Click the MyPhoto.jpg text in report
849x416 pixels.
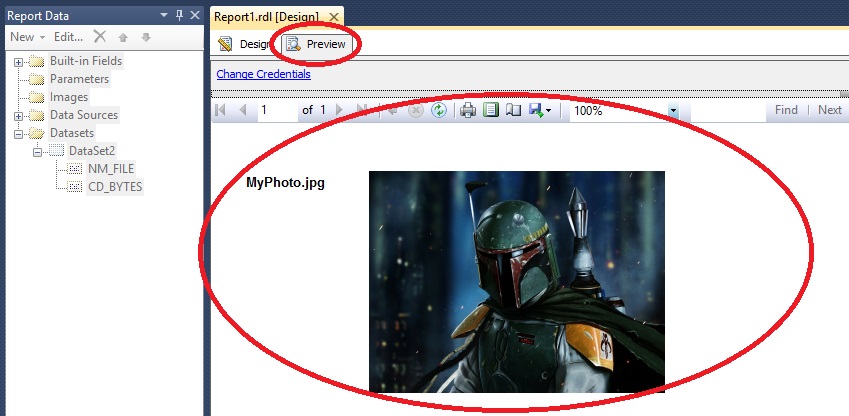(285, 183)
